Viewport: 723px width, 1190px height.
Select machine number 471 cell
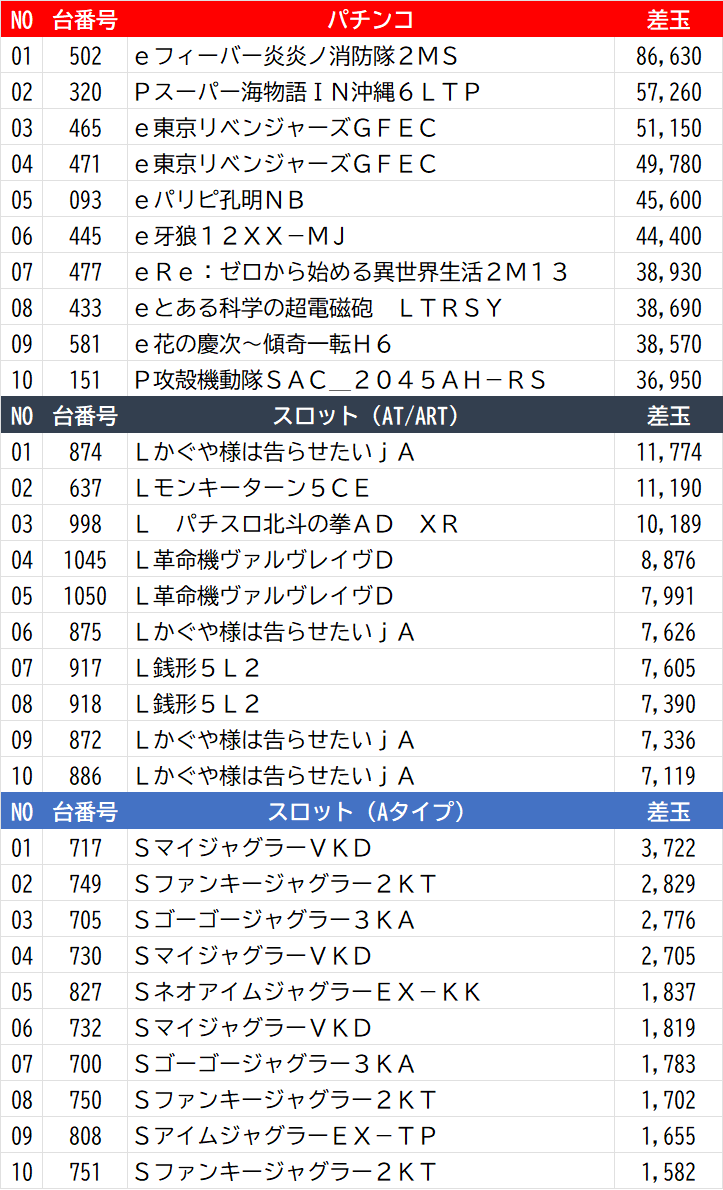(x=85, y=164)
